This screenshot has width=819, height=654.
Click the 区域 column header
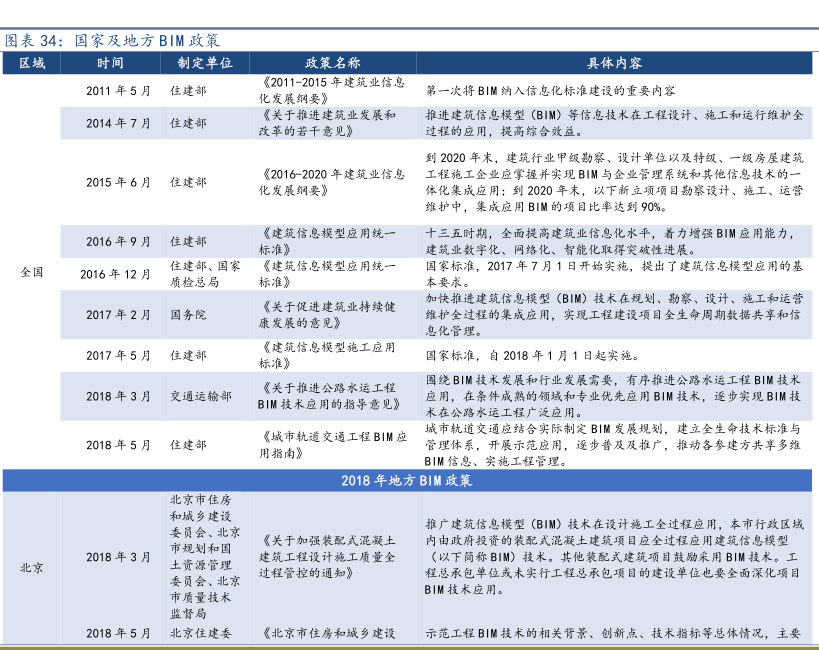(31, 63)
